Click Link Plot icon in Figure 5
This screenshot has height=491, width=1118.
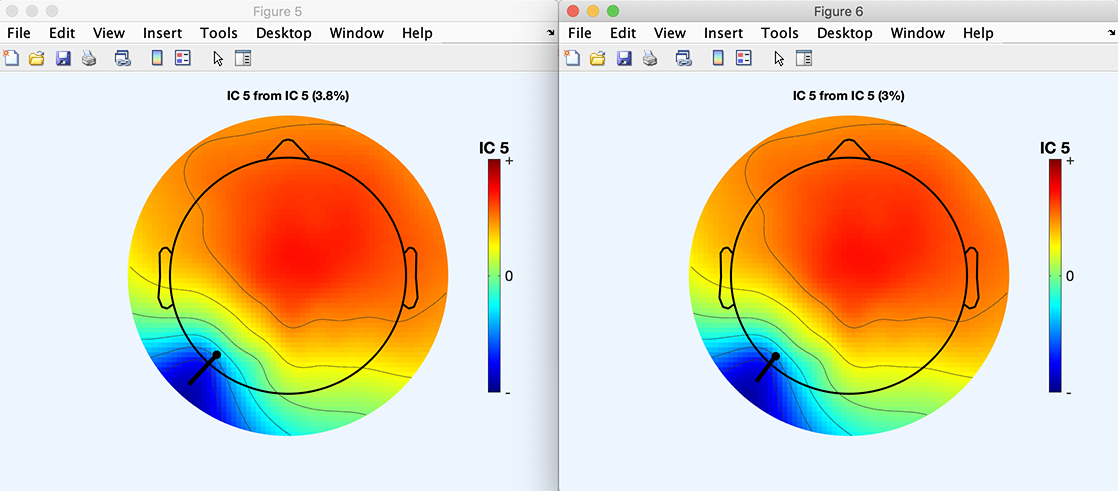point(122,58)
